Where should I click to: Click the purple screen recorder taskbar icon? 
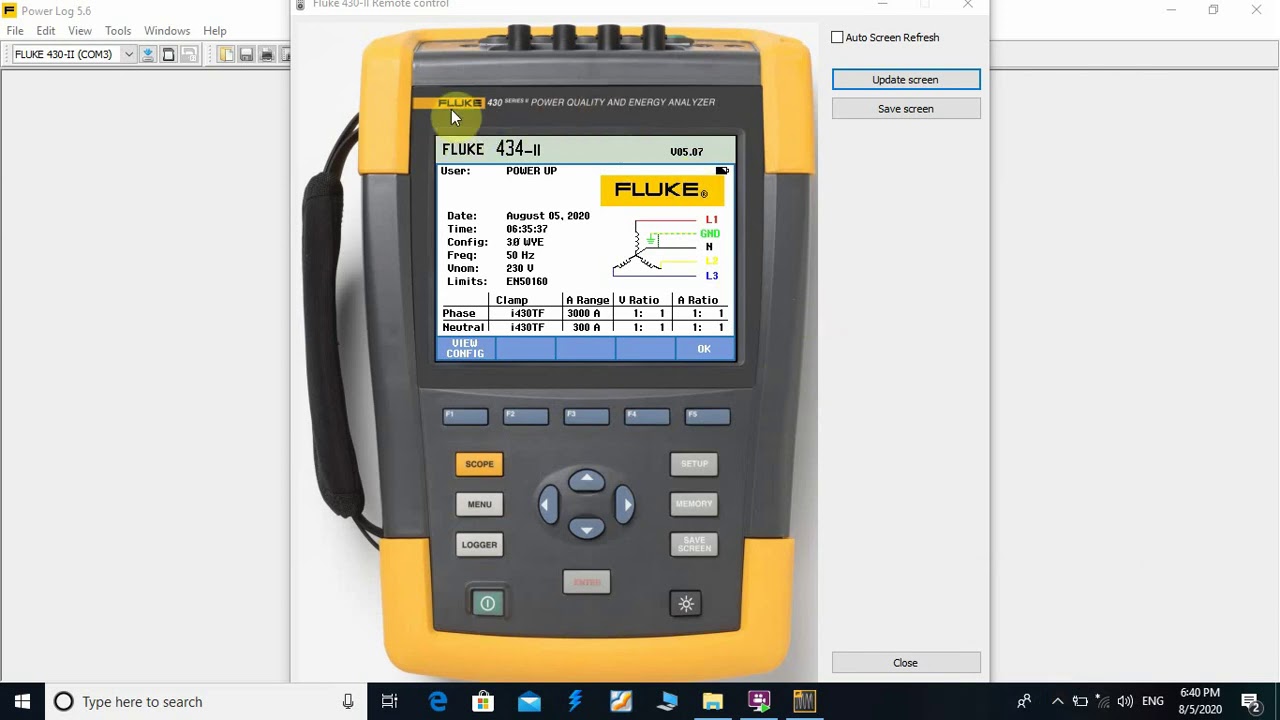(759, 702)
